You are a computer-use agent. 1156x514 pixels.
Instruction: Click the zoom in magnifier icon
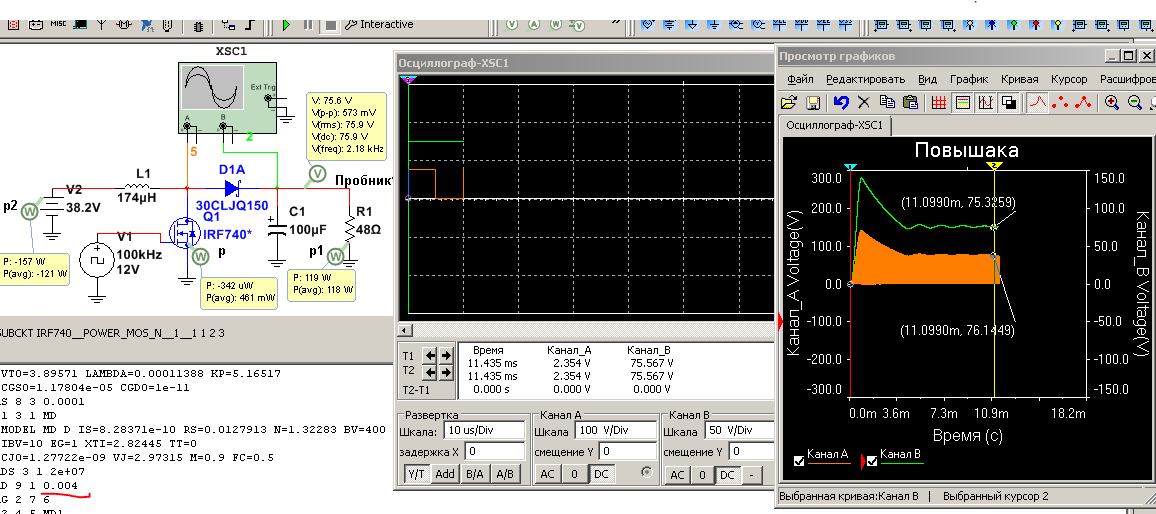click(x=1111, y=102)
